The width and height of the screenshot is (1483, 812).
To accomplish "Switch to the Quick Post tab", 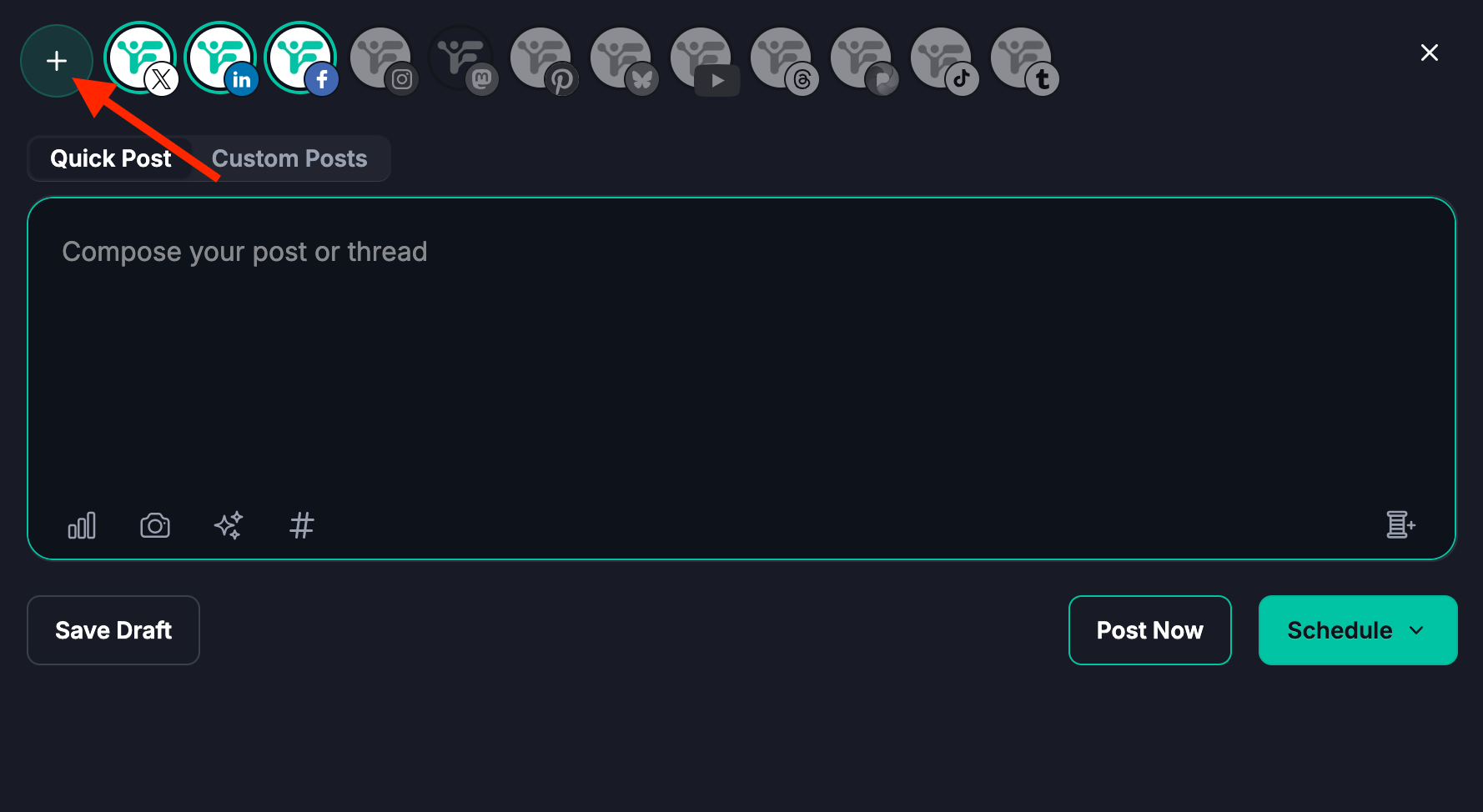I will click(111, 158).
